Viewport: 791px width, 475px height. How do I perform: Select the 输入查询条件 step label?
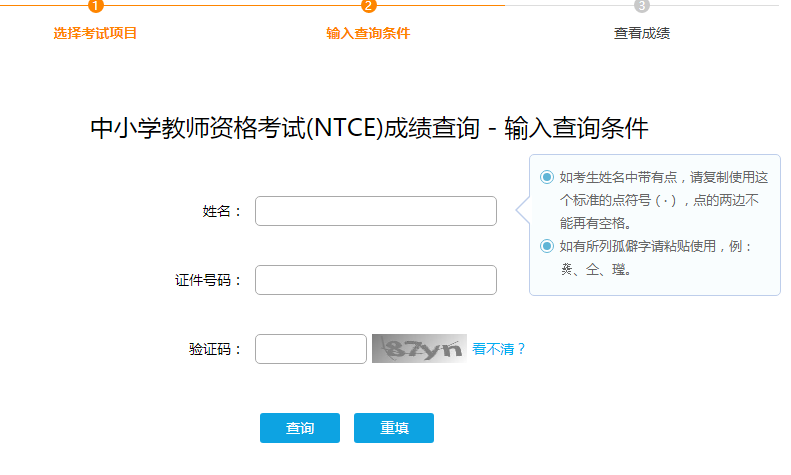click(368, 33)
